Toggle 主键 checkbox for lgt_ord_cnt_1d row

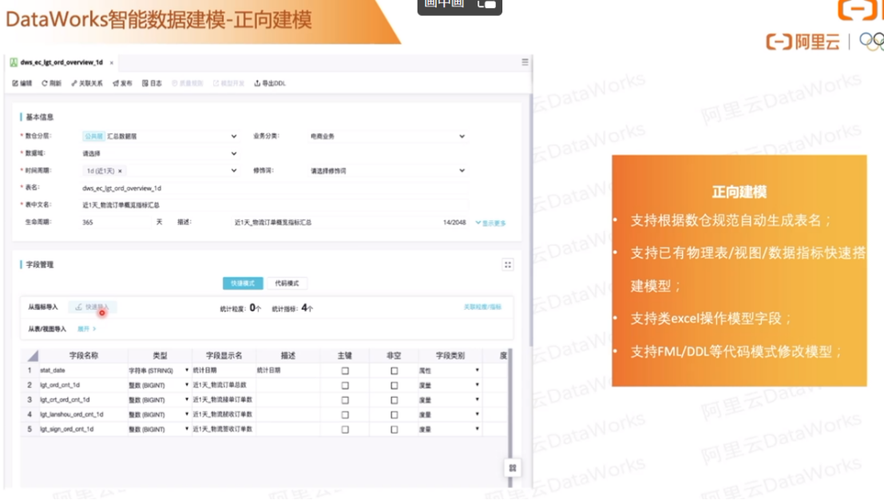pyautogui.click(x=345, y=386)
